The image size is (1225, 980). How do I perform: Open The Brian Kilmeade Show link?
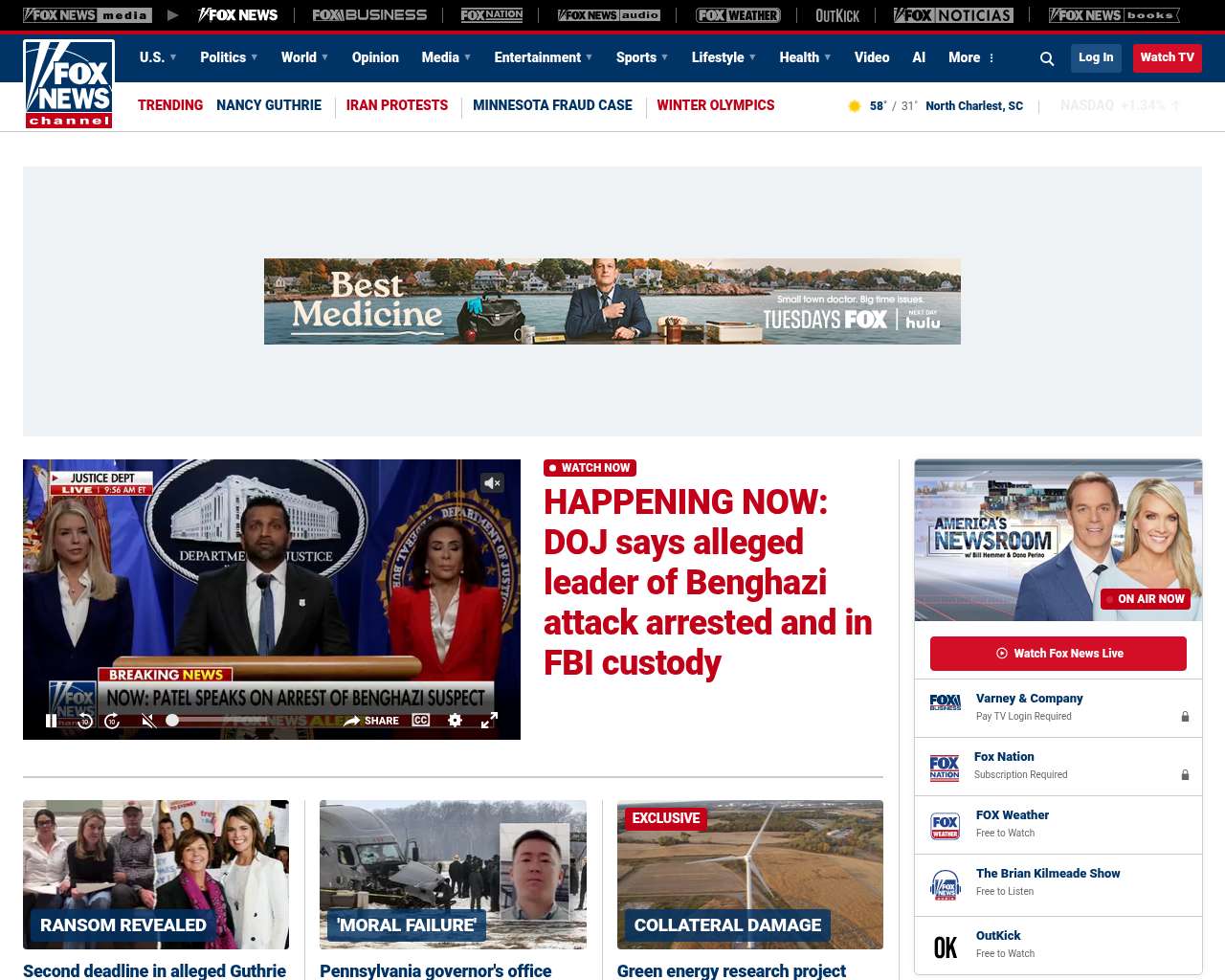[1048, 874]
